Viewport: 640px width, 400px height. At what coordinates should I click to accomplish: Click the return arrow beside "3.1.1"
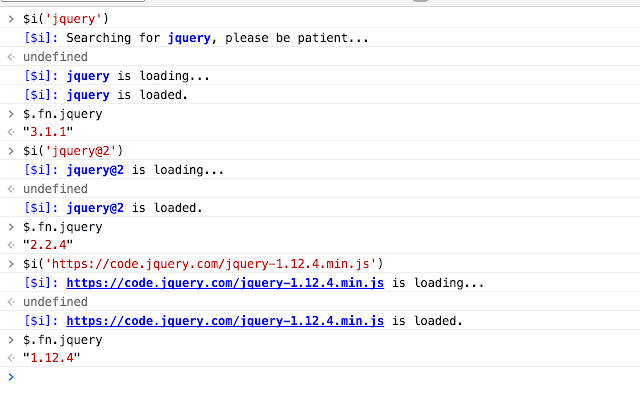click(11, 132)
